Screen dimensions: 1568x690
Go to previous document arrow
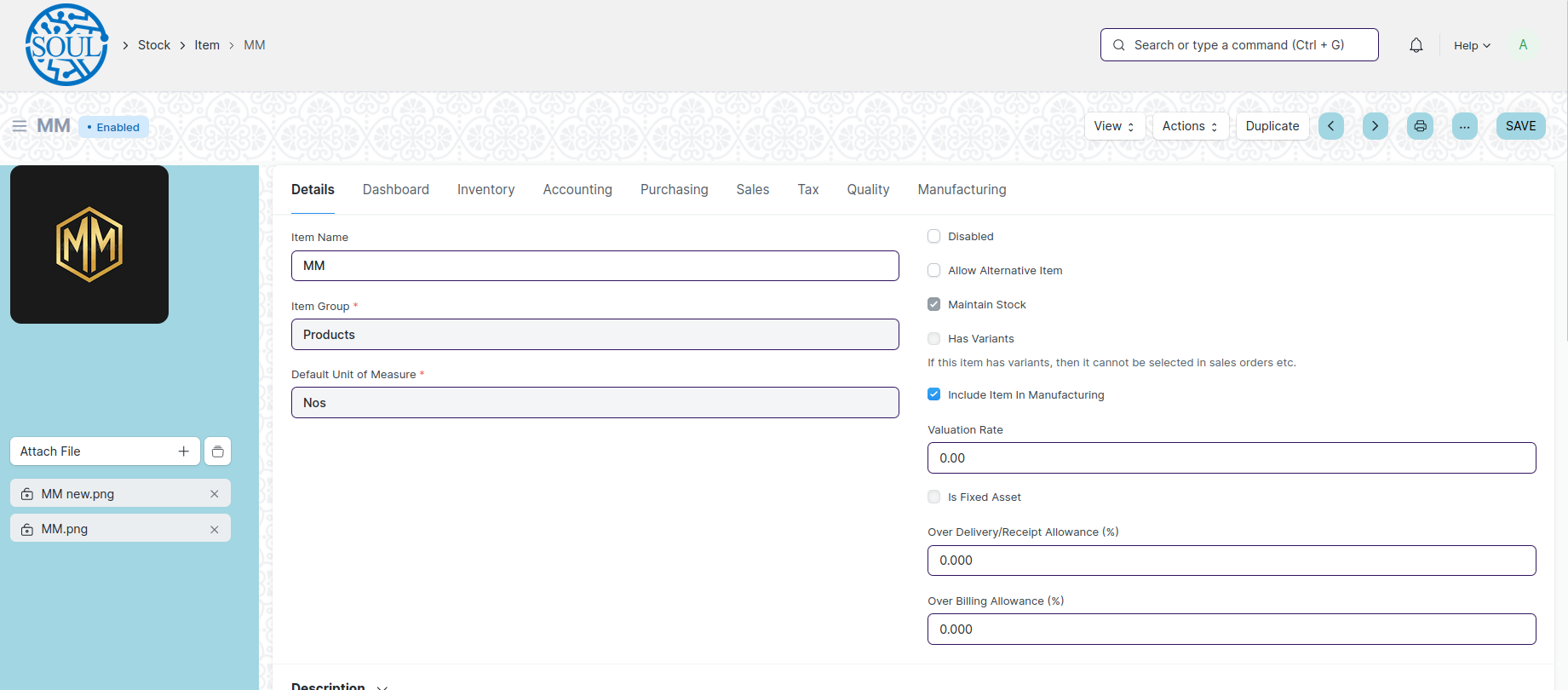1331,126
